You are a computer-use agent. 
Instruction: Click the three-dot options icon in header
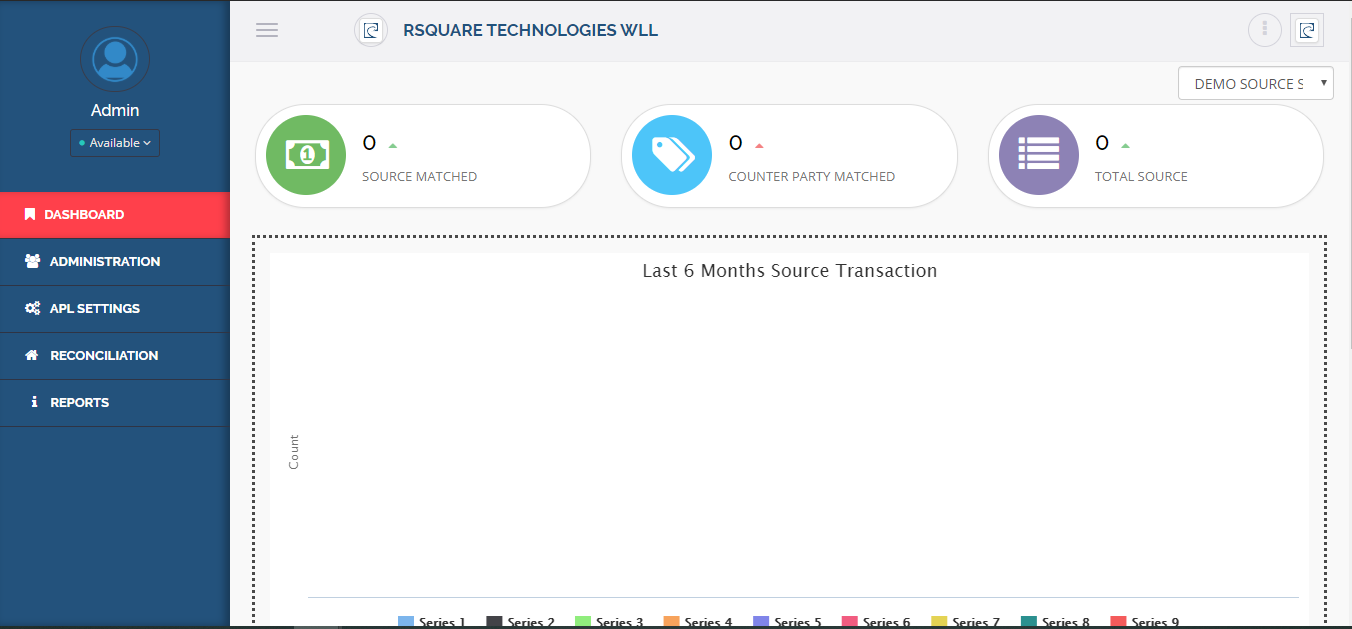[x=1264, y=30]
